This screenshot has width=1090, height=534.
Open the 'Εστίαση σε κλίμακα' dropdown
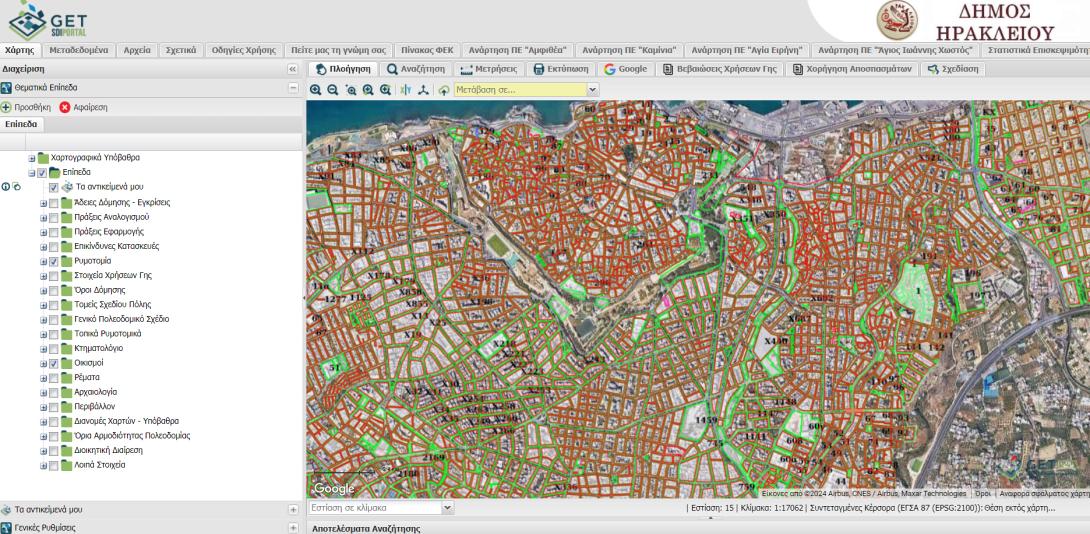[x=447, y=508]
